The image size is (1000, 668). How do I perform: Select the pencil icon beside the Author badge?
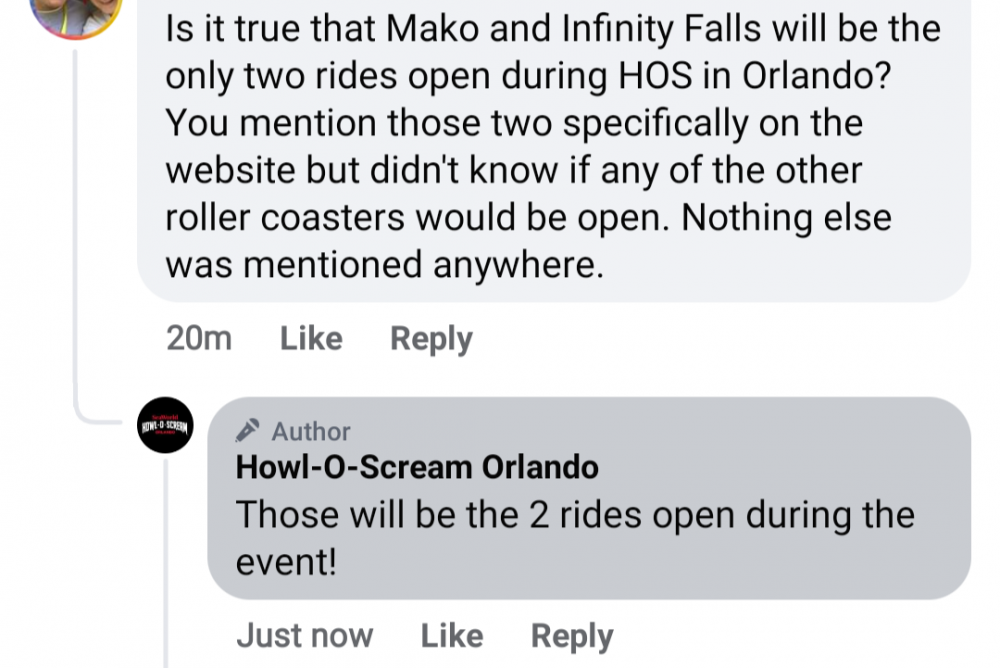pos(245,432)
